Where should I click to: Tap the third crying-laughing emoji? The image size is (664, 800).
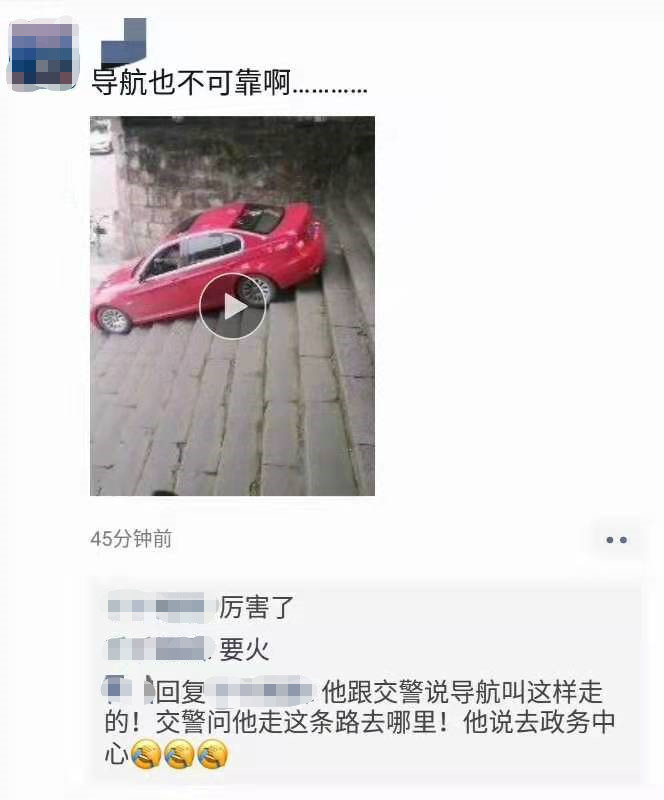[x=211, y=755]
